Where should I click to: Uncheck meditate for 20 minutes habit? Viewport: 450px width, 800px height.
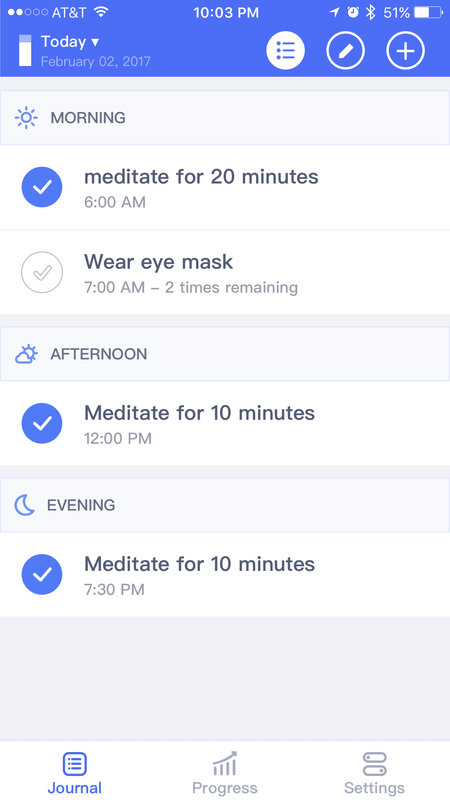[42, 187]
